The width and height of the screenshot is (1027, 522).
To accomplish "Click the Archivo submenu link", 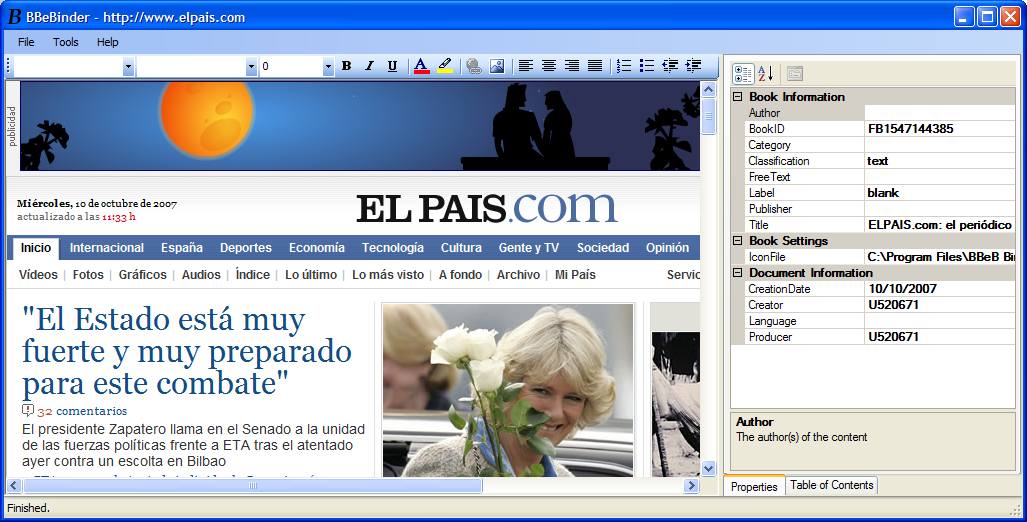I will 518,274.
